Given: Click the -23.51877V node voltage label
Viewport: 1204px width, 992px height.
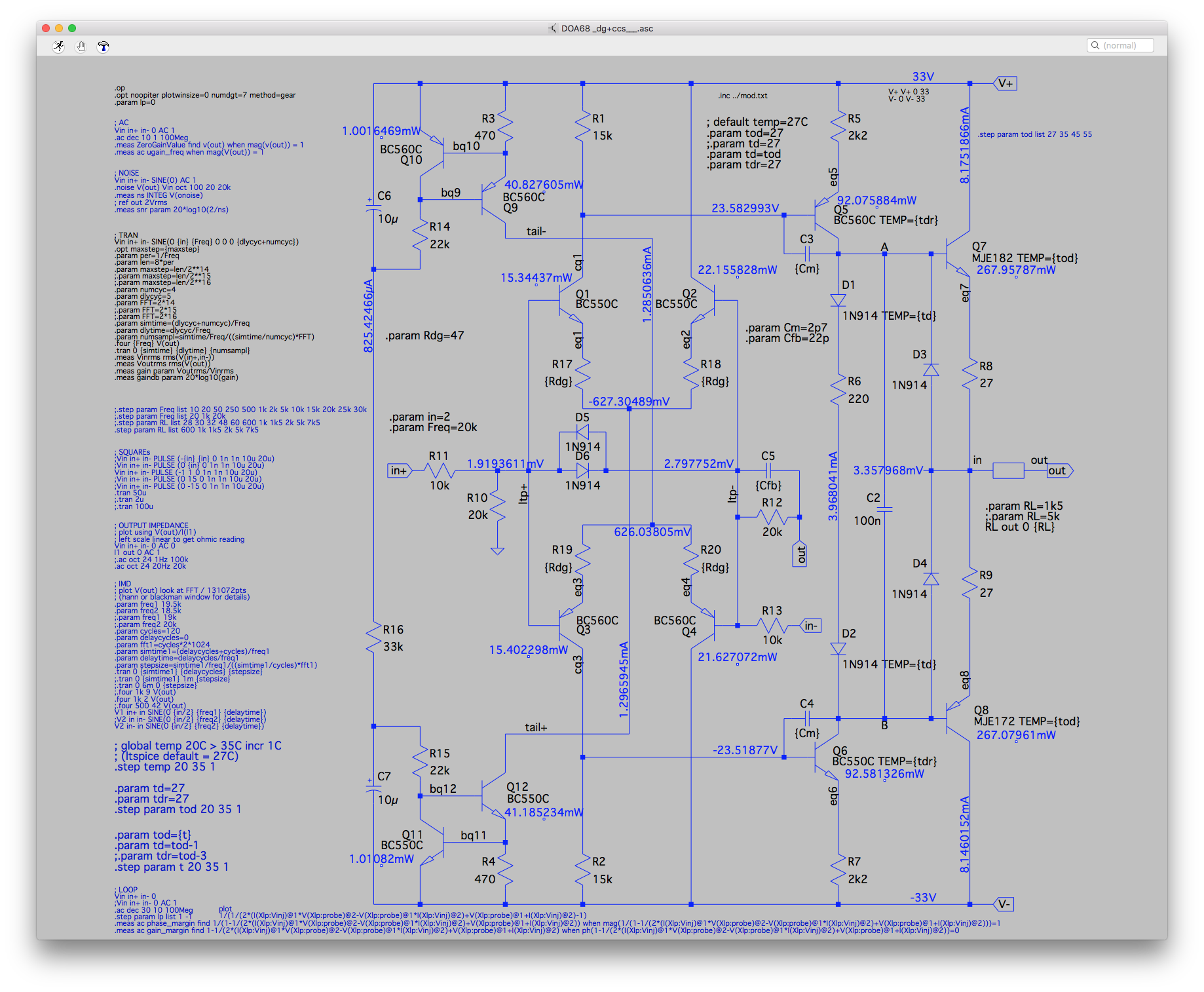Looking at the screenshot, I should 745,750.
